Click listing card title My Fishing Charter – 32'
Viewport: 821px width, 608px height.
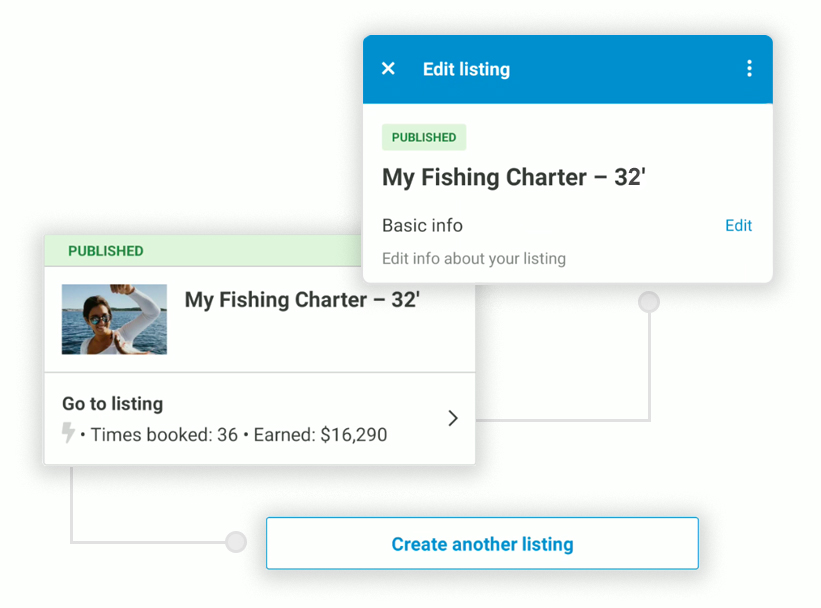(302, 300)
